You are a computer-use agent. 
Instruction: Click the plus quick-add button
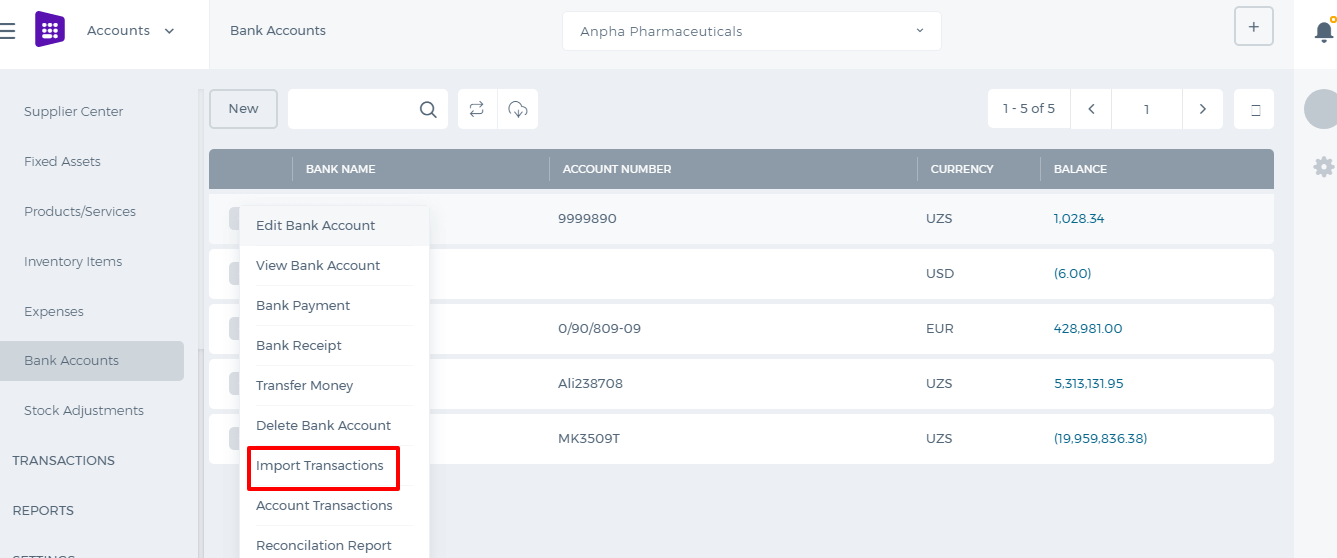[x=1254, y=26]
